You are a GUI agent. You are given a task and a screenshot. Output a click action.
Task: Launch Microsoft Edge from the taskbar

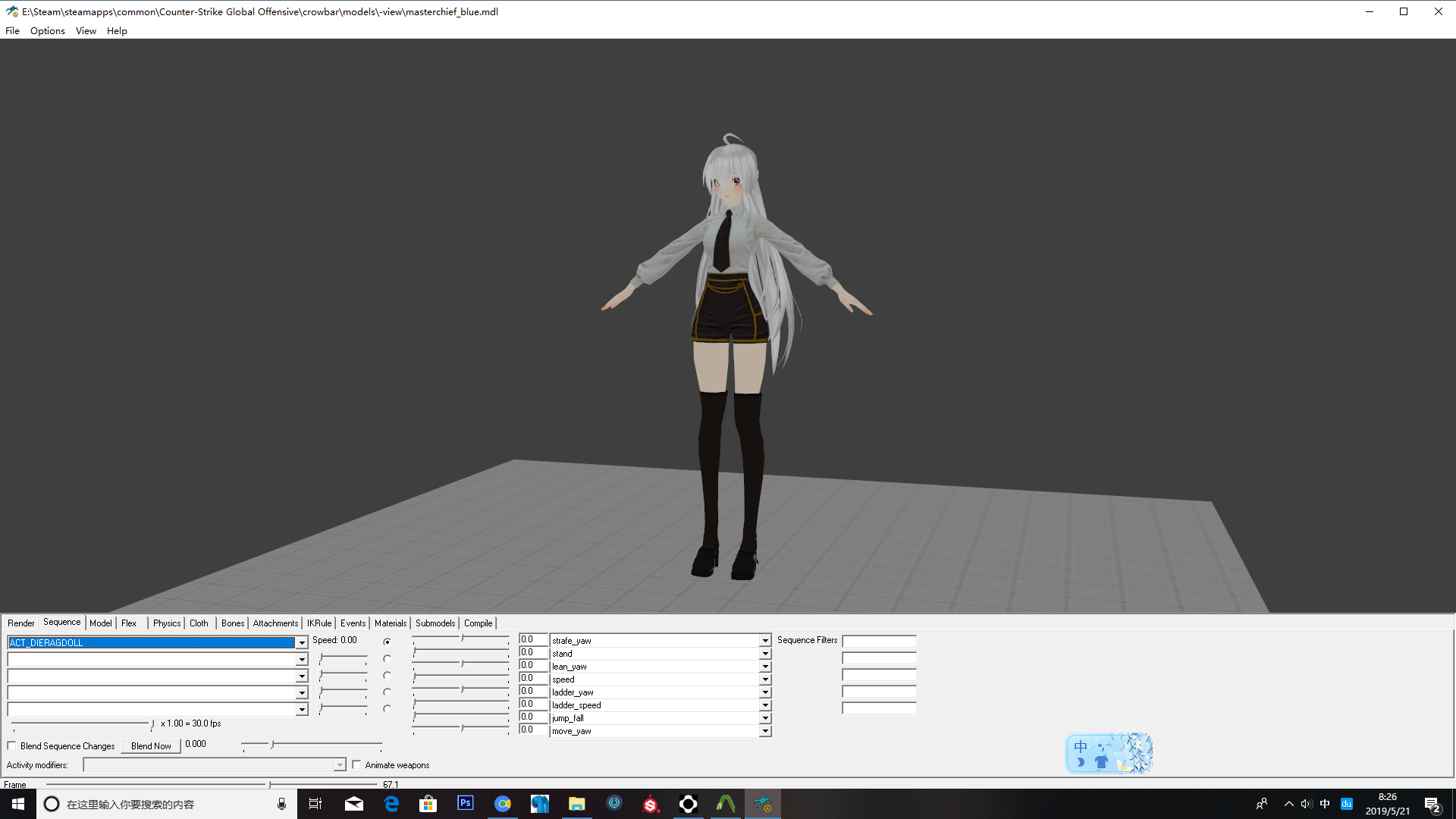pyautogui.click(x=391, y=804)
